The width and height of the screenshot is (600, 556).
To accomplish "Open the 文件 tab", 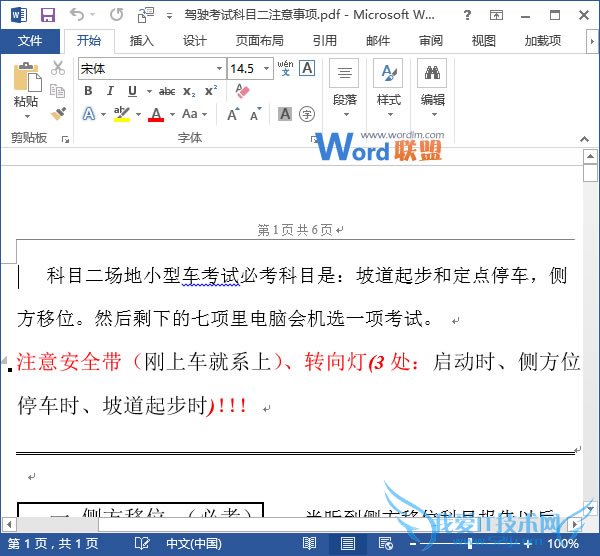I will (30, 41).
